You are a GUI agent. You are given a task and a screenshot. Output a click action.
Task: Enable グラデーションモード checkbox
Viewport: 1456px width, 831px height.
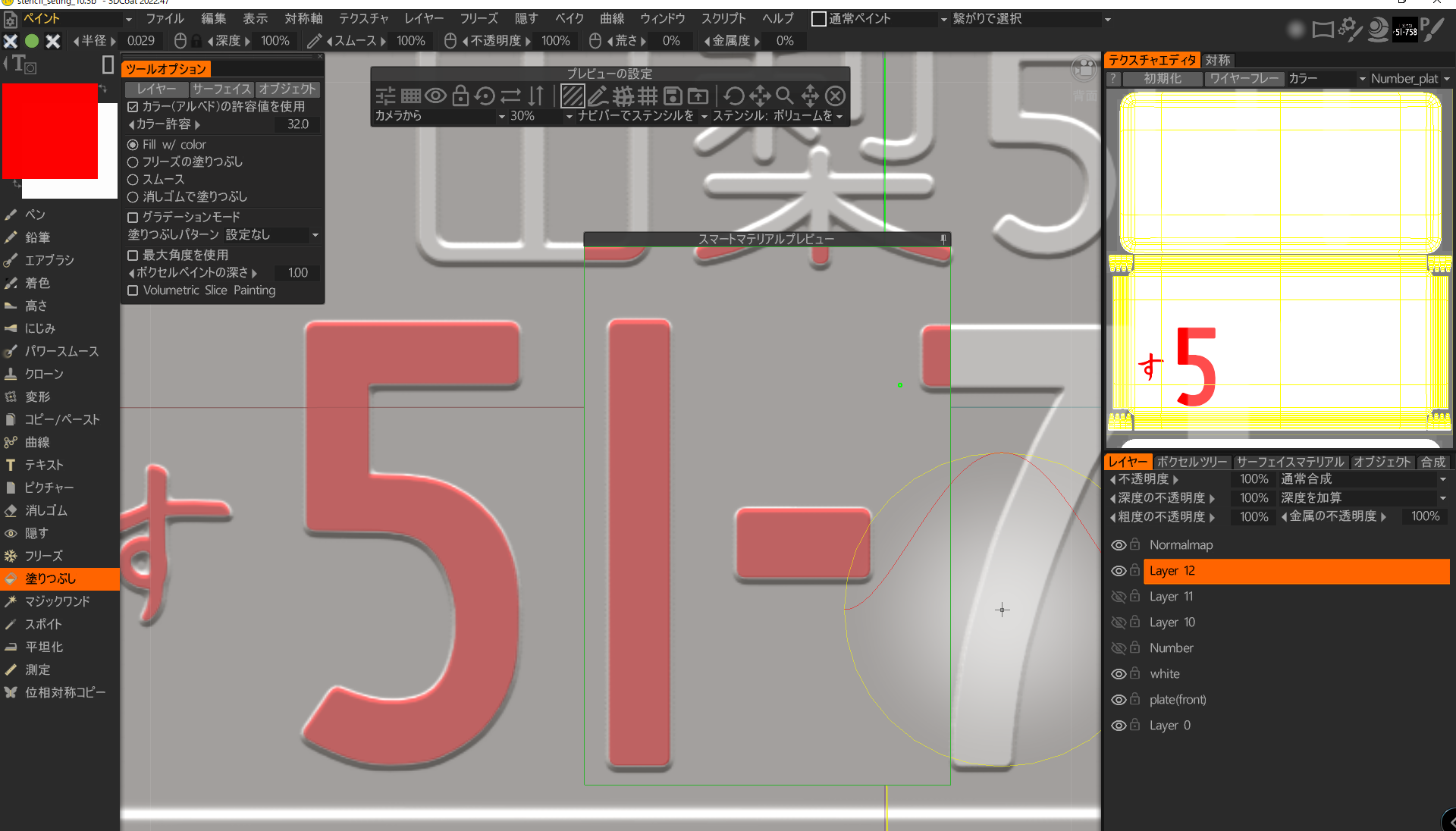click(133, 217)
